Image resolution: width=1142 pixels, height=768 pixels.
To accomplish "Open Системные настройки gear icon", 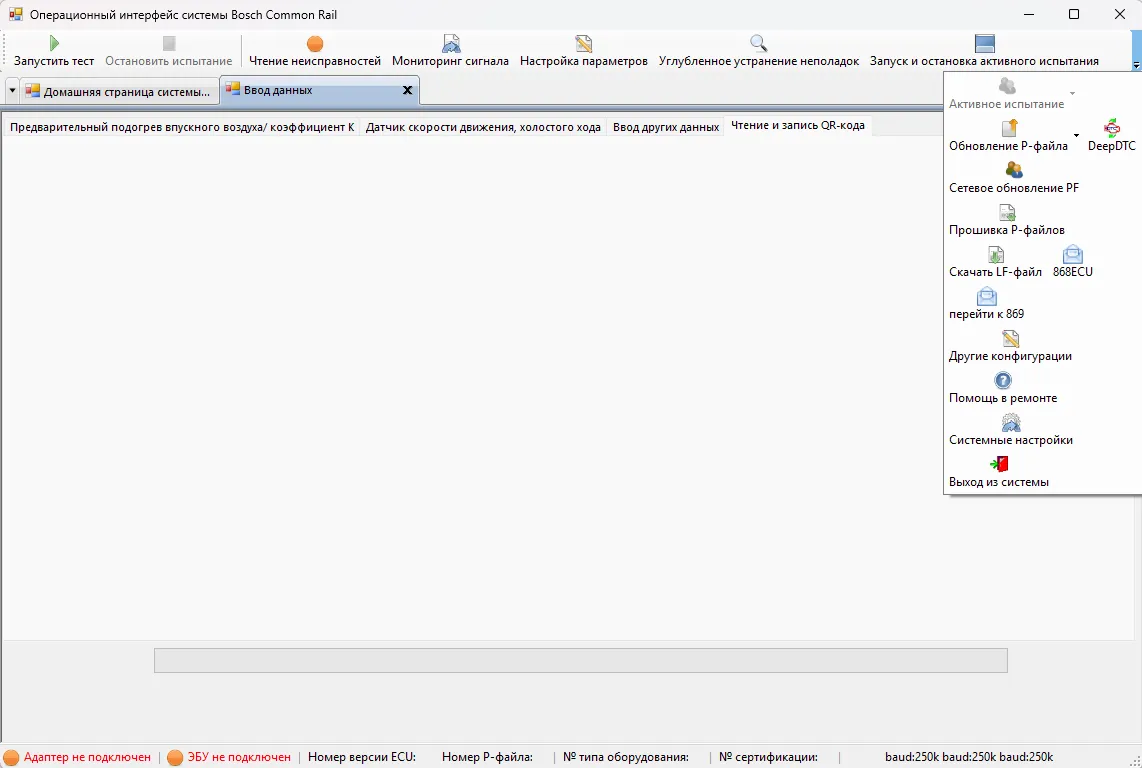I will click(x=1011, y=423).
